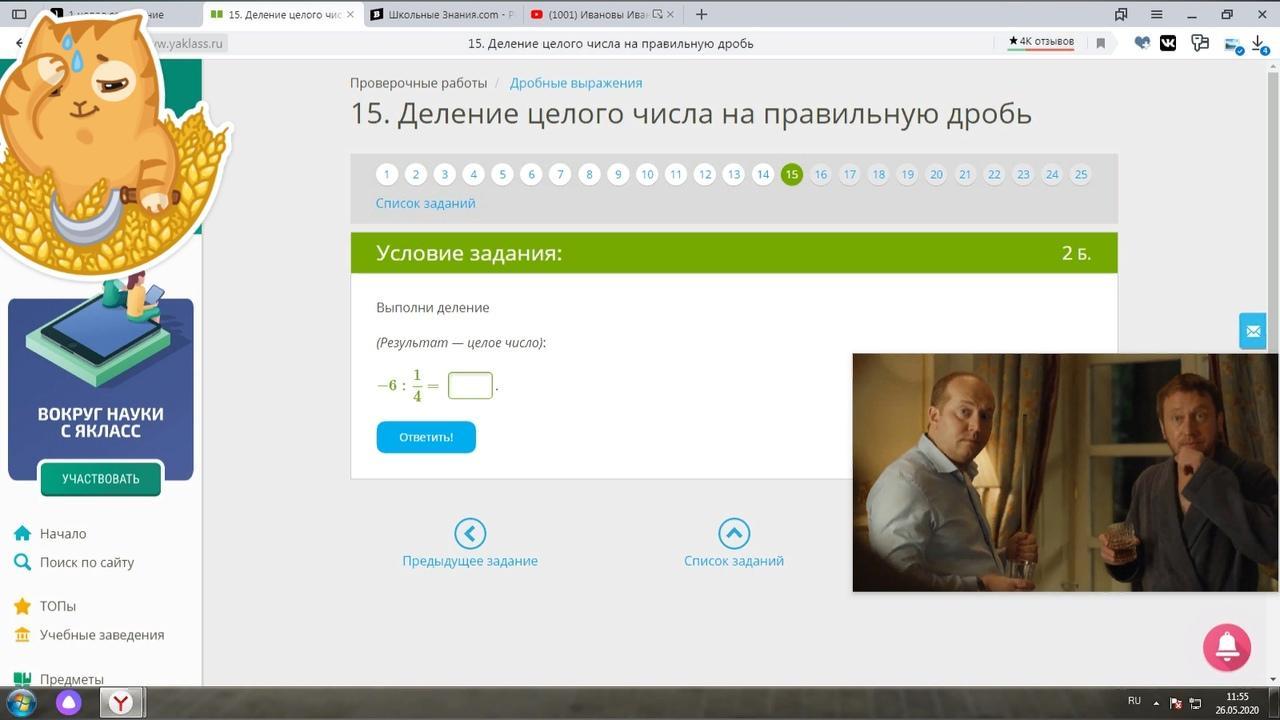Go to task number 20
This screenshot has height=720, width=1280.
click(936, 174)
